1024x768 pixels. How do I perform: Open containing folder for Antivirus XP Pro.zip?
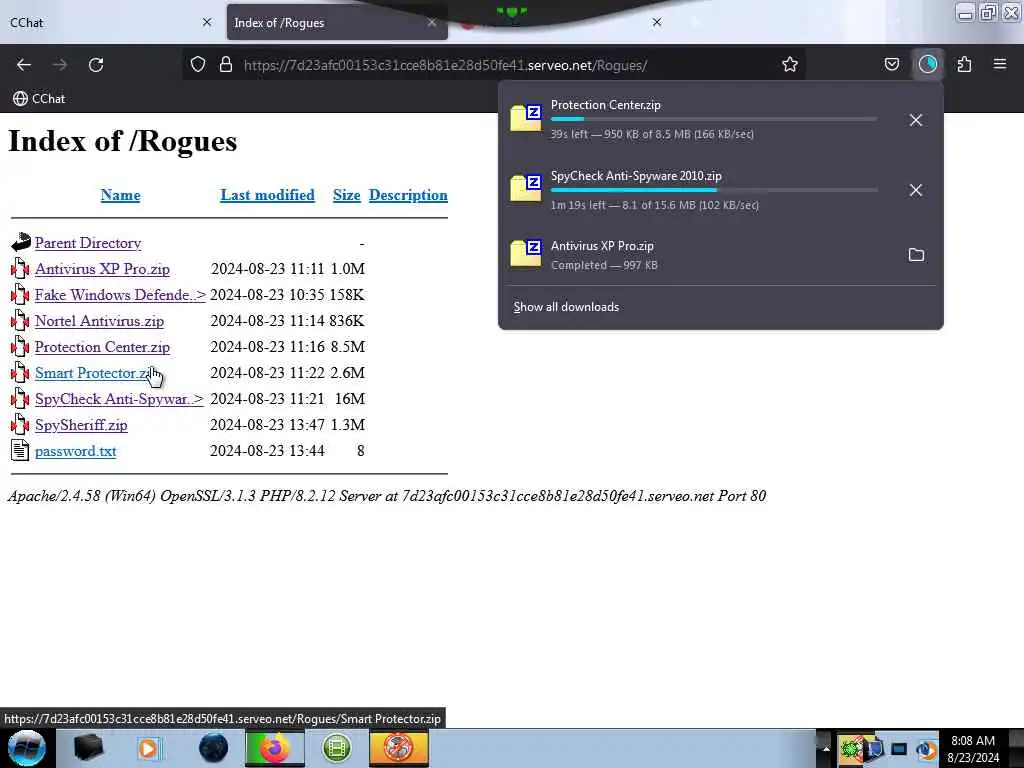click(916, 255)
